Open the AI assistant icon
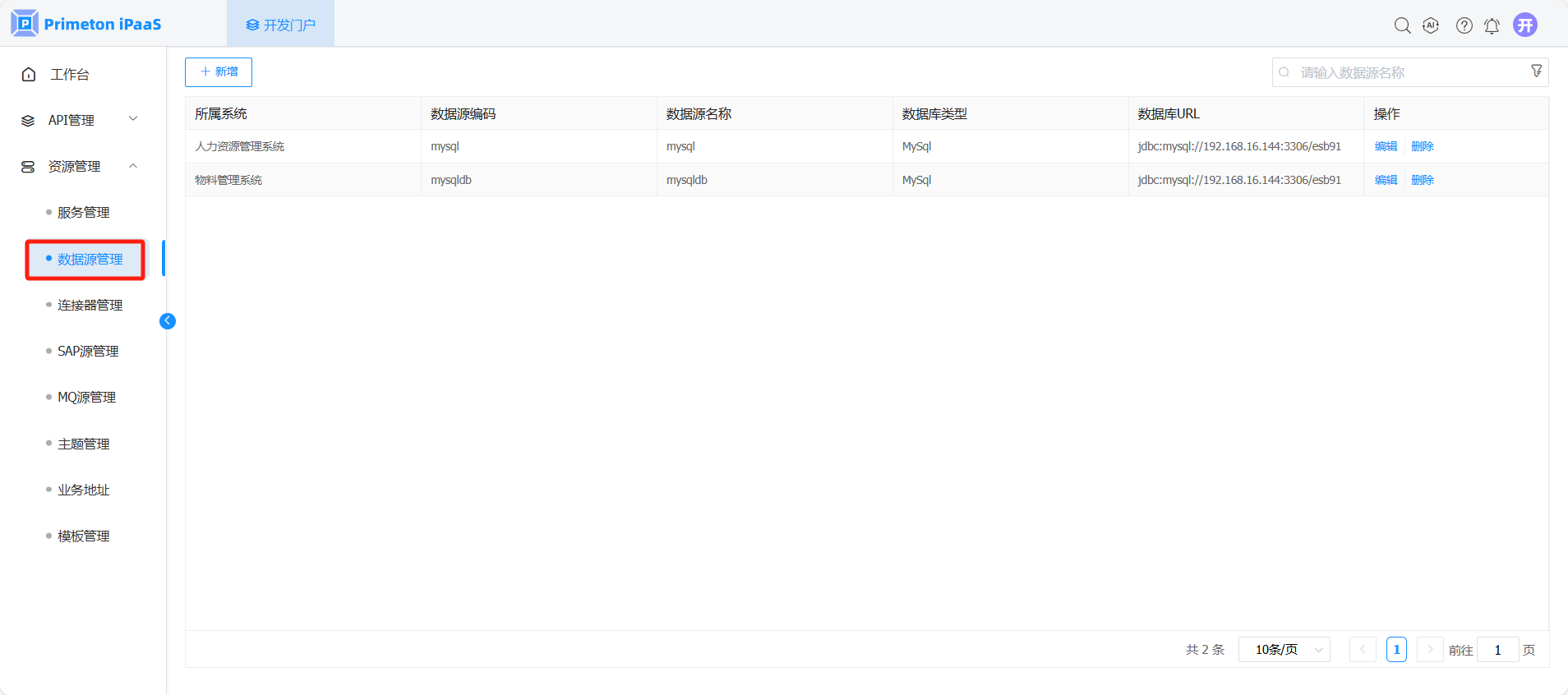 coord(1431,25)
